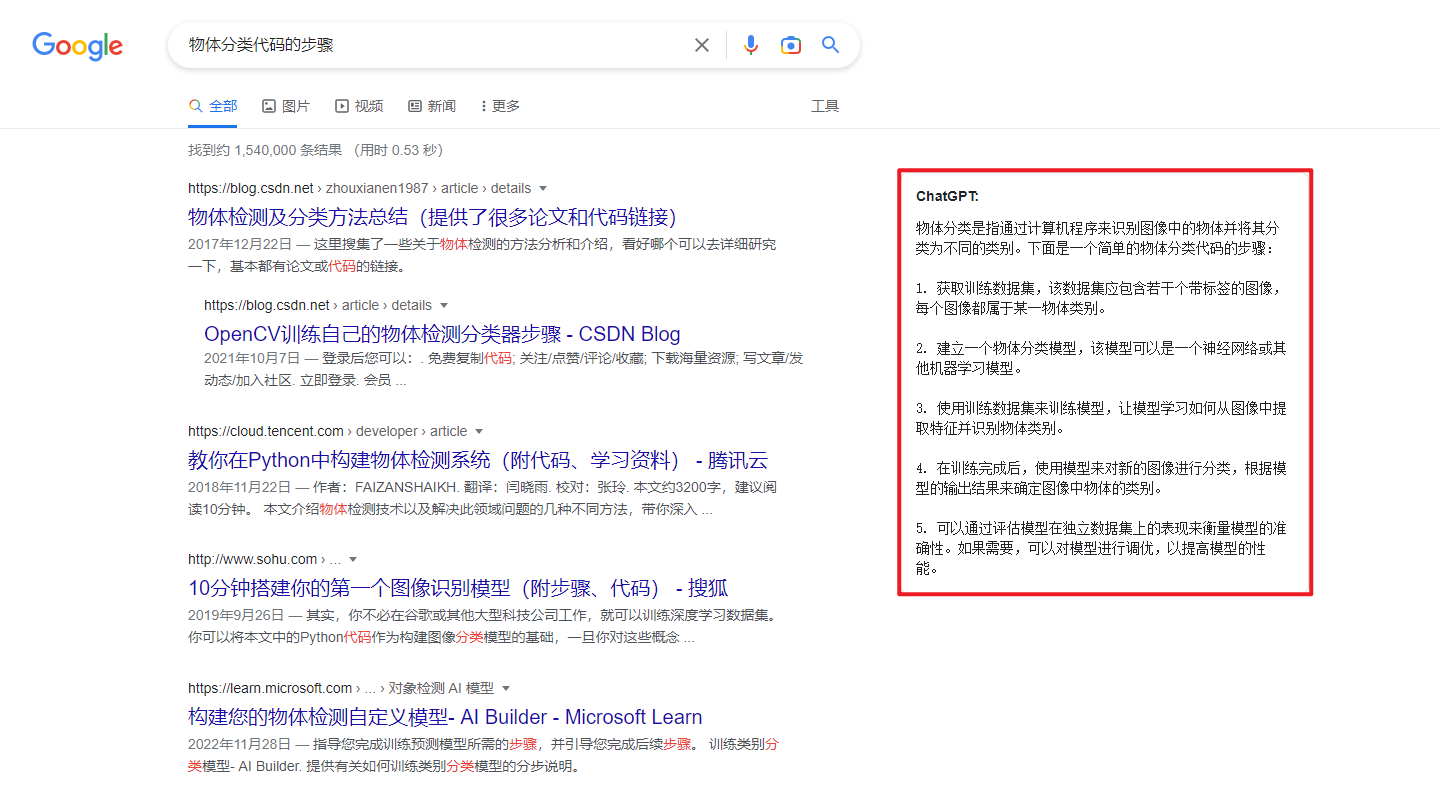
Task: Open the 更多 menu
Action: 500,106
